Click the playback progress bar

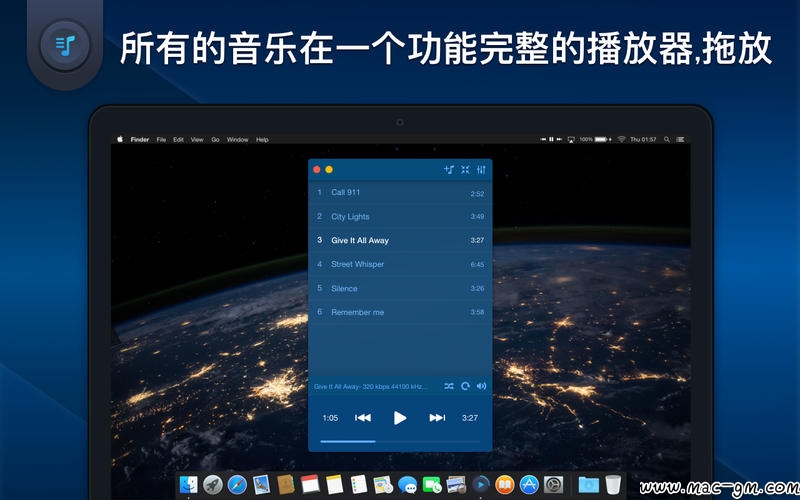coord(400,441)
